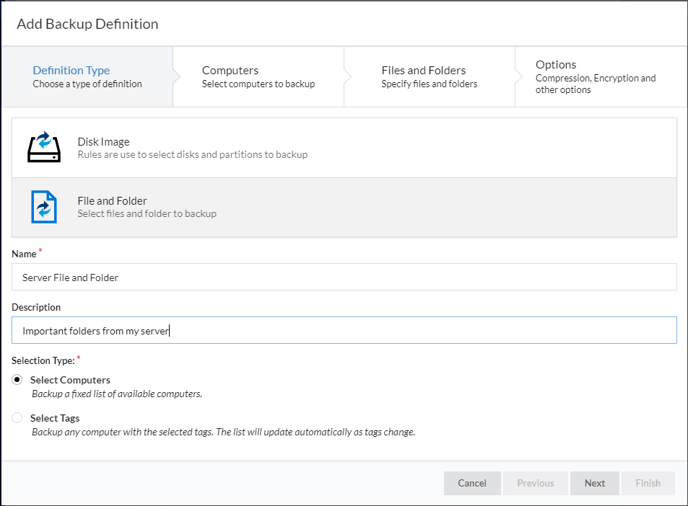Click the Cancel button
The image size is (688, 506).
[x=472, y=483]
